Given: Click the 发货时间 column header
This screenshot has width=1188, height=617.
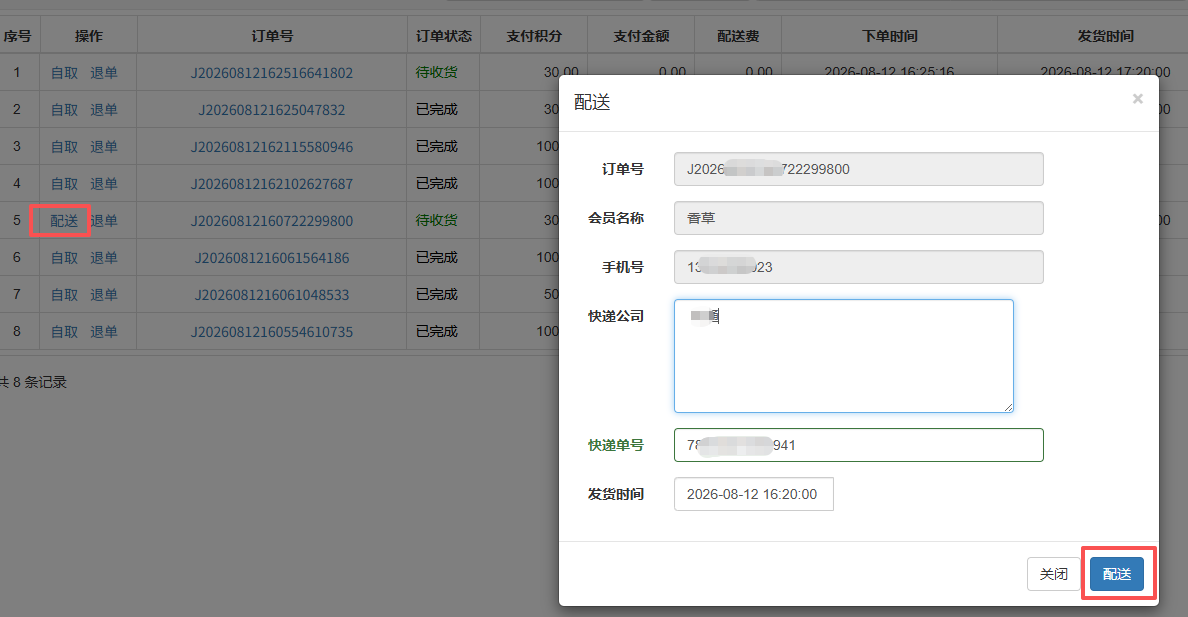Looking at the screenshot, I should (x=1105, y=36).
